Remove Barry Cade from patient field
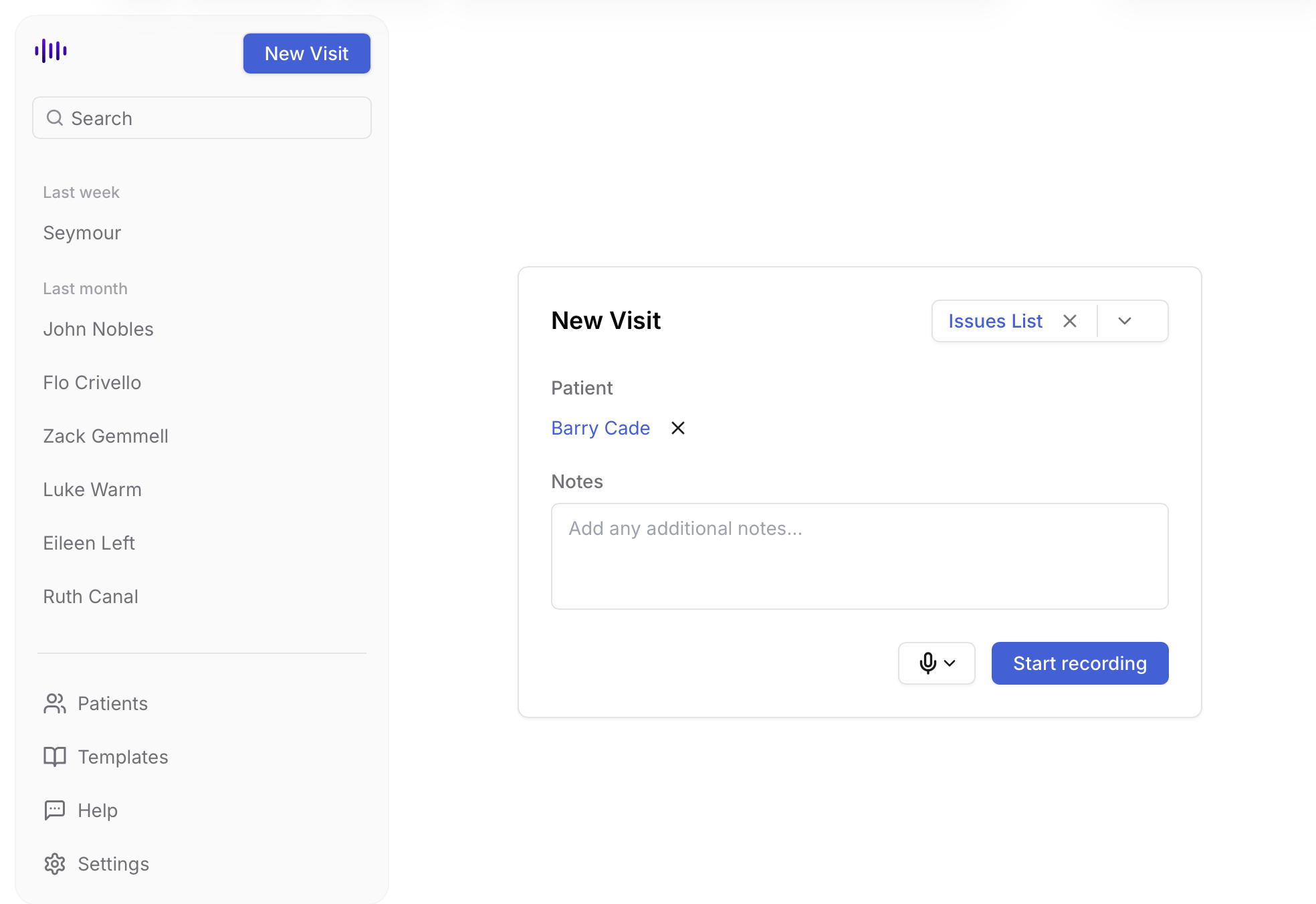 pyautogui.click(x=678, y=428)
